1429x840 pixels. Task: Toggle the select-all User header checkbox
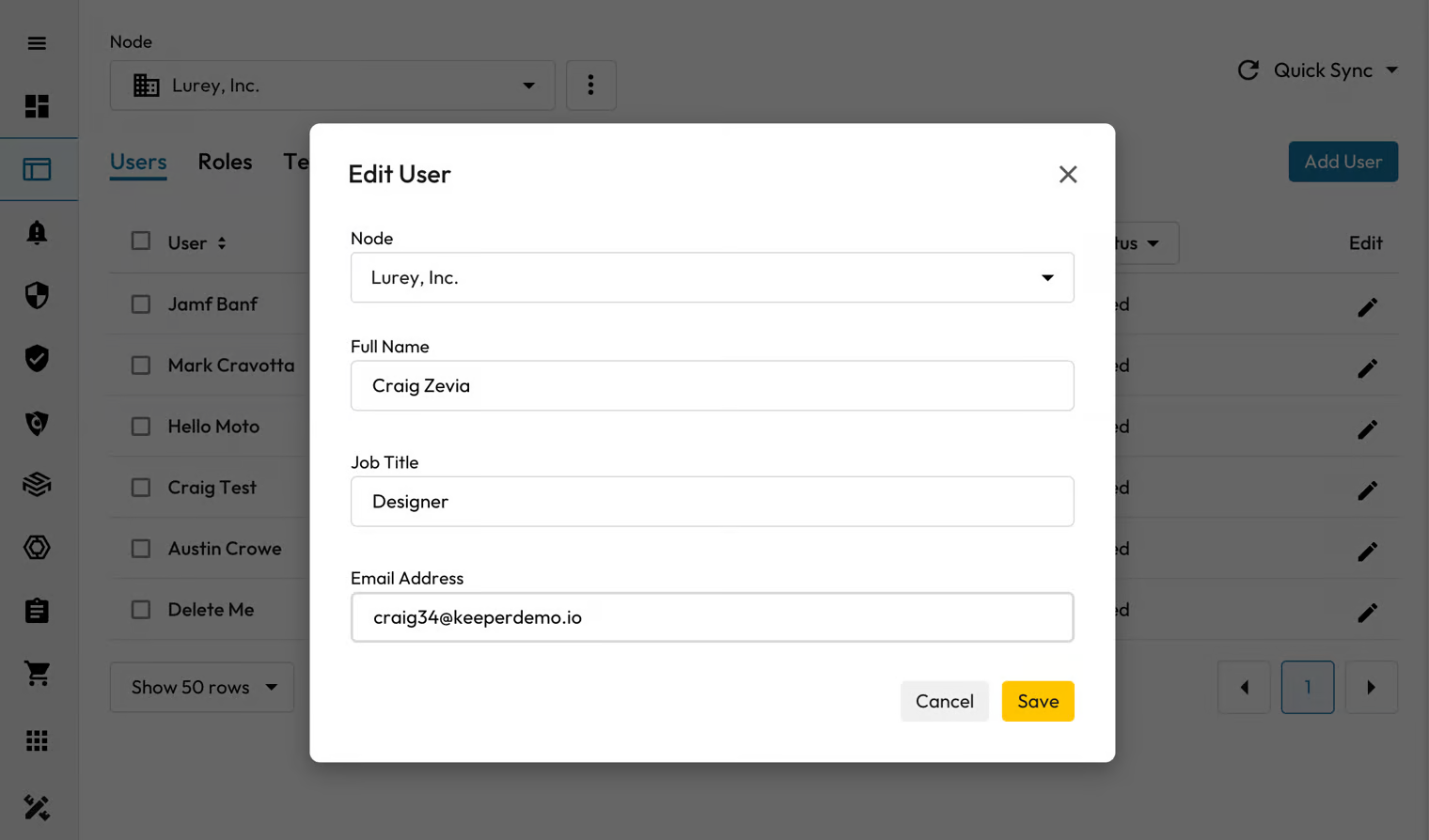pos(141,241)
